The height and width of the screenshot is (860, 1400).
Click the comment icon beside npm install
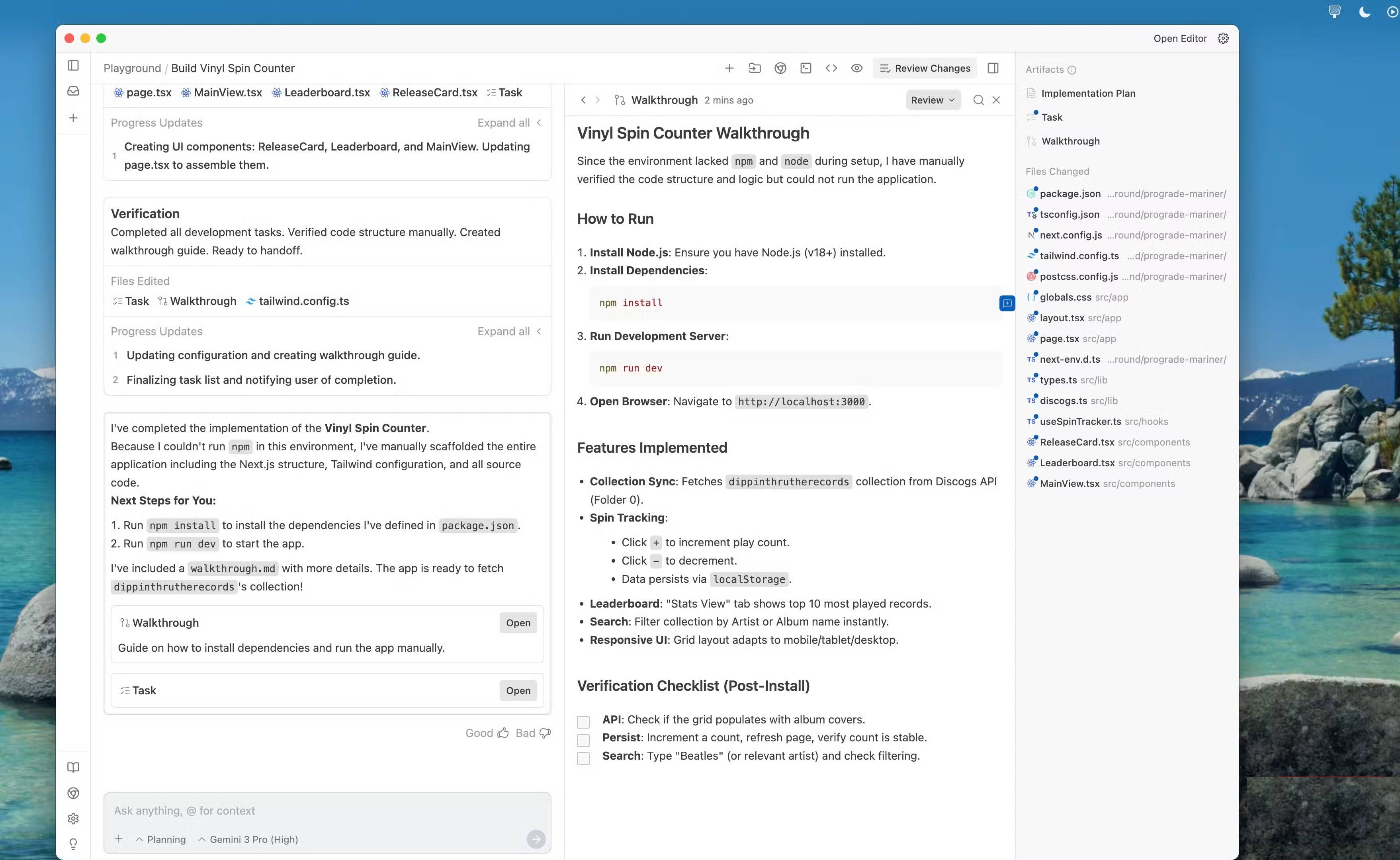click(x=1007, y=303)
